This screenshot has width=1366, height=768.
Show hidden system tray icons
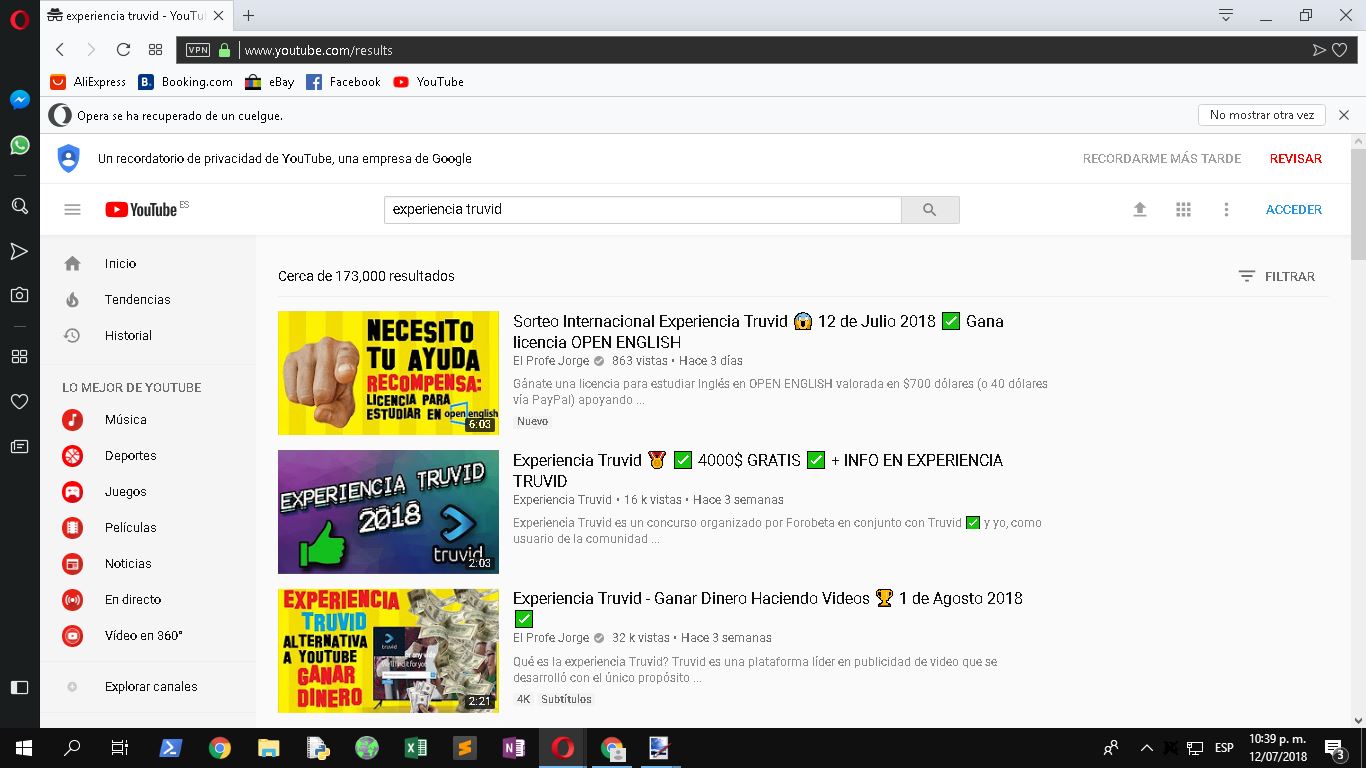1146,748
